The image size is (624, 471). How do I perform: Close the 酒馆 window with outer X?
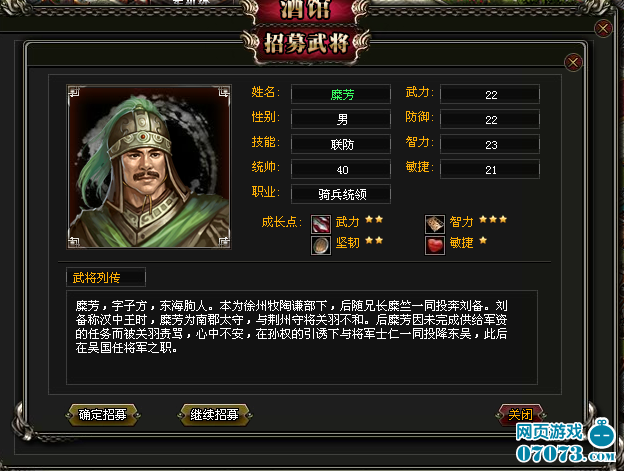pos(603,29)
